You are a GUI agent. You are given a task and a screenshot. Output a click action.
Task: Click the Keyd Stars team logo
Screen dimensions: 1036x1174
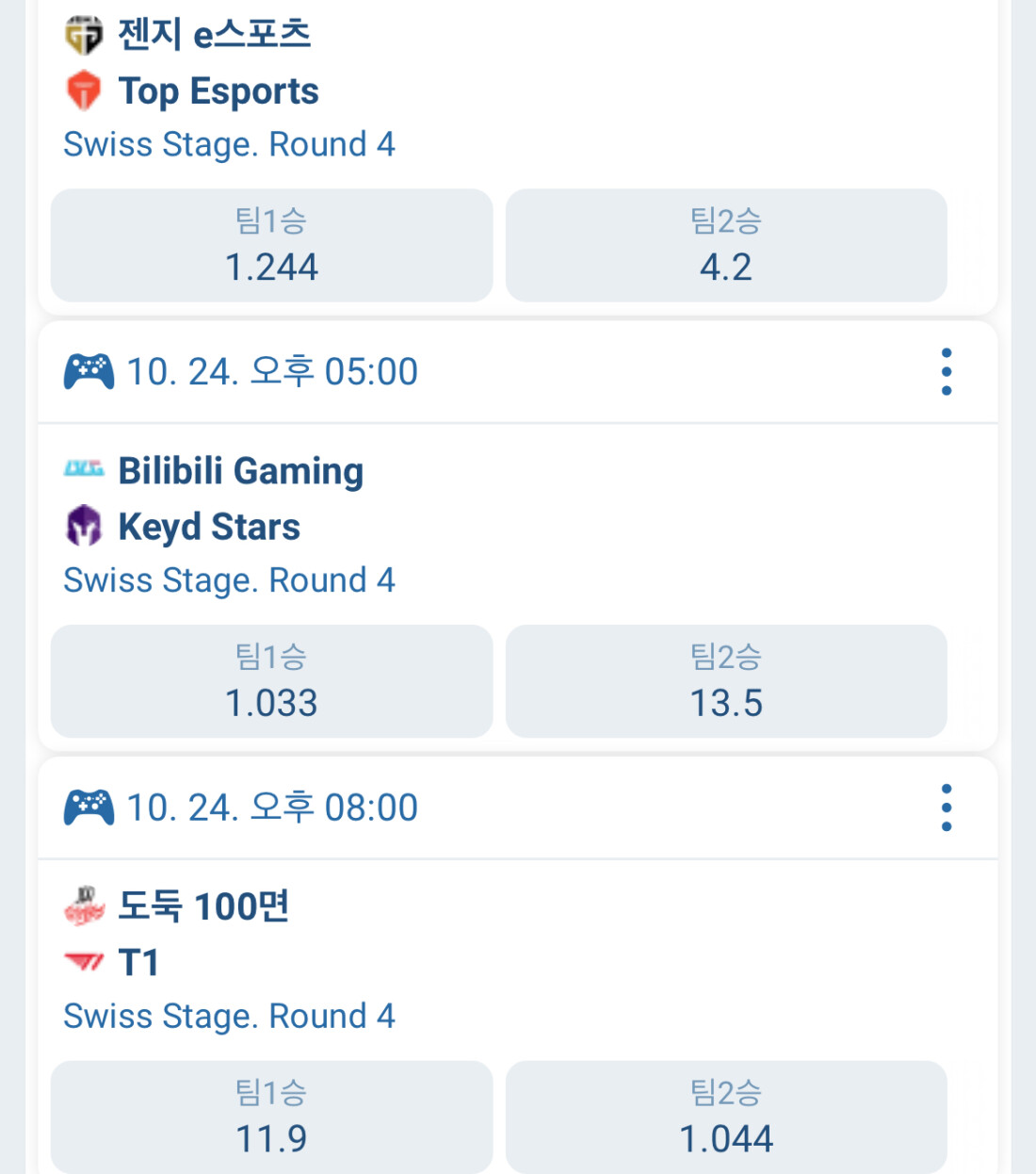point(84,526)
